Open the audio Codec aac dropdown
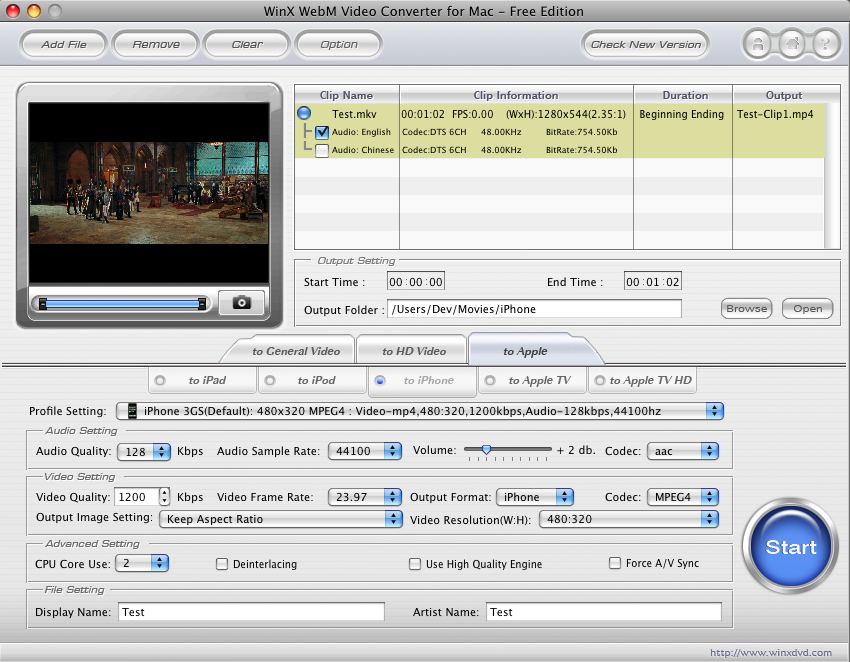This screenshot has width=850, height=662. pyautogui.click(x=683, y=451)
